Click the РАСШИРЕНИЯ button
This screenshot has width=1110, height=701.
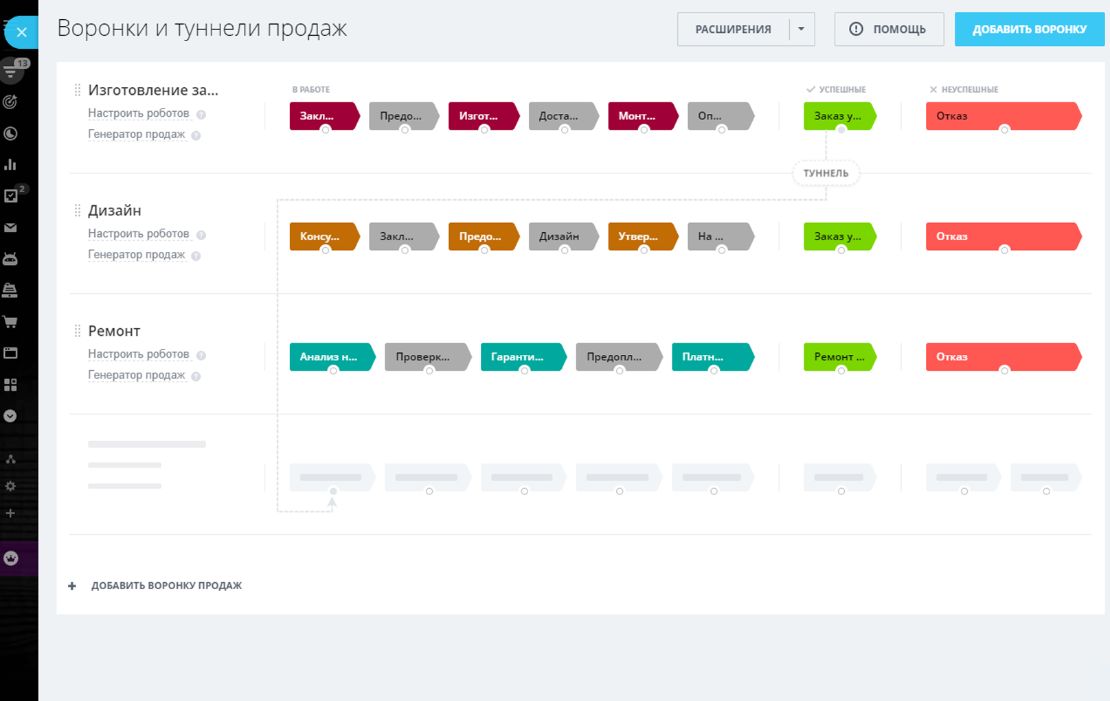pyautogui.click(x=733, y=29)
